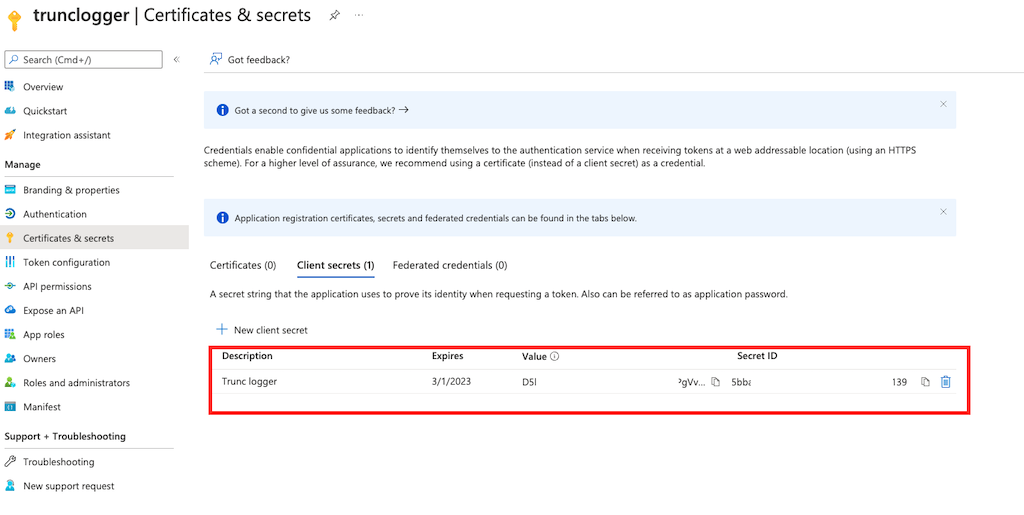The width and height of the screenshot is (1024, 515).
Task: Open App roles page
Action: coord(44,335)
